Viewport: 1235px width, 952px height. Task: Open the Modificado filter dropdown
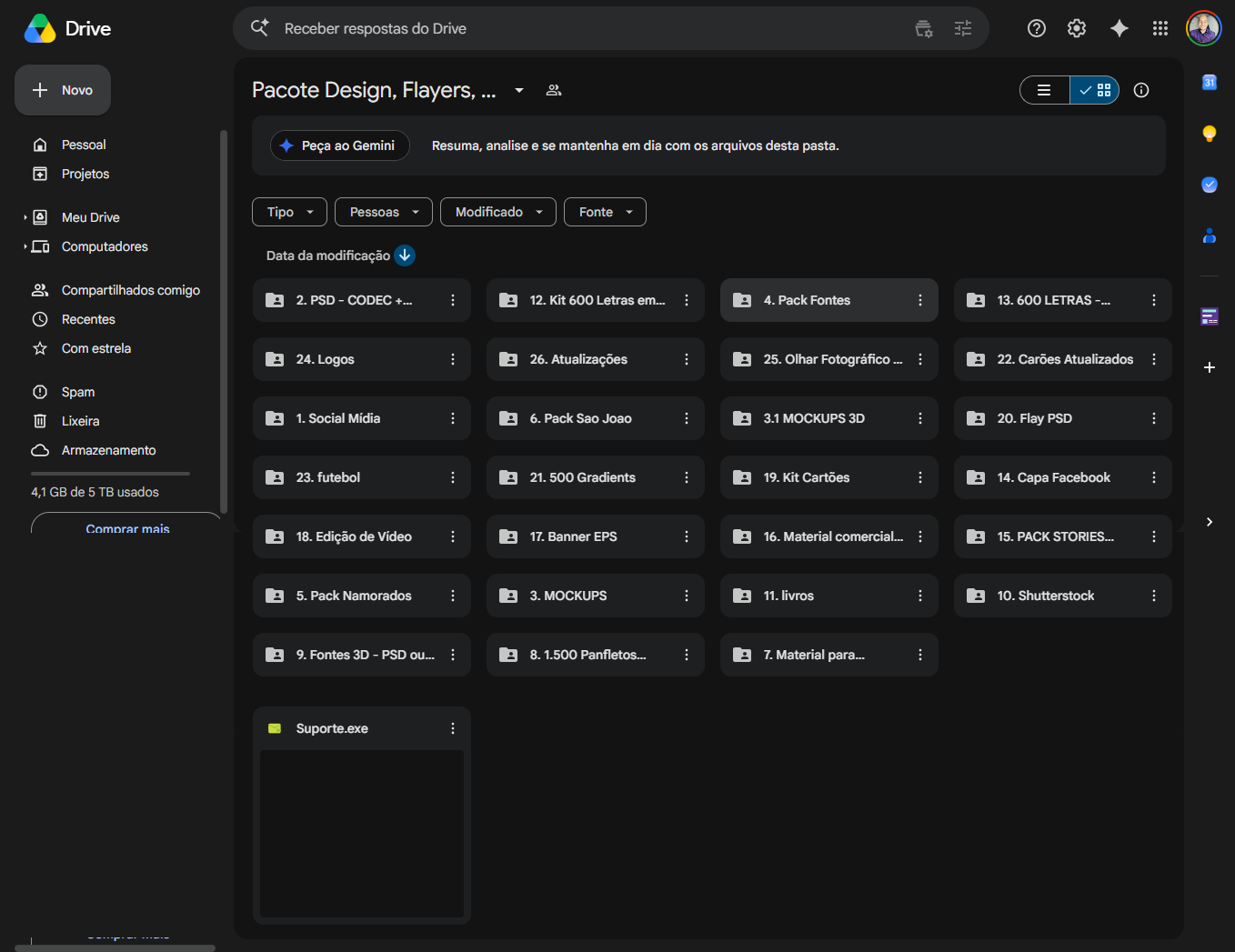(498, 212)
